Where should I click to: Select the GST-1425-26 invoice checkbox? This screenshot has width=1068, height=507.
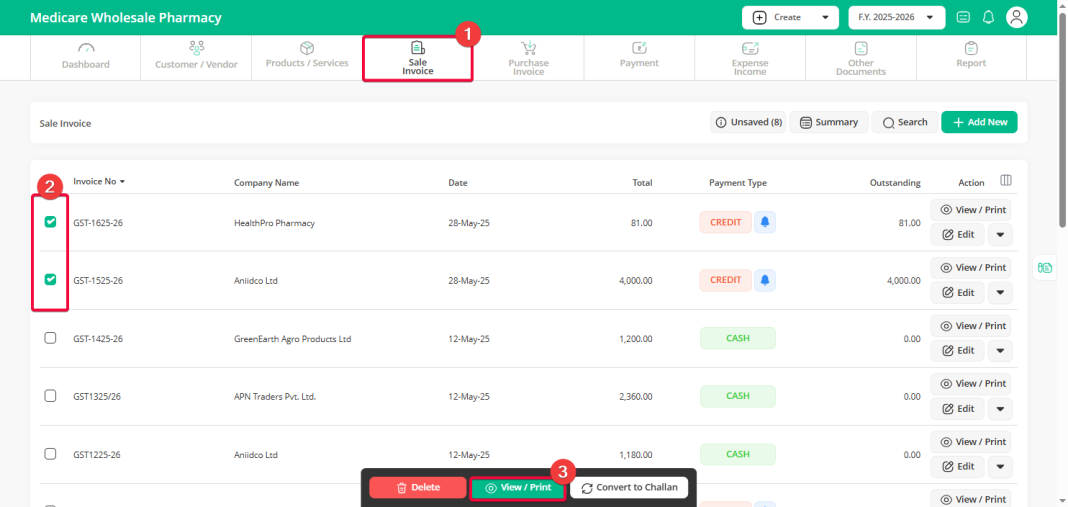[x=50, y=338]
